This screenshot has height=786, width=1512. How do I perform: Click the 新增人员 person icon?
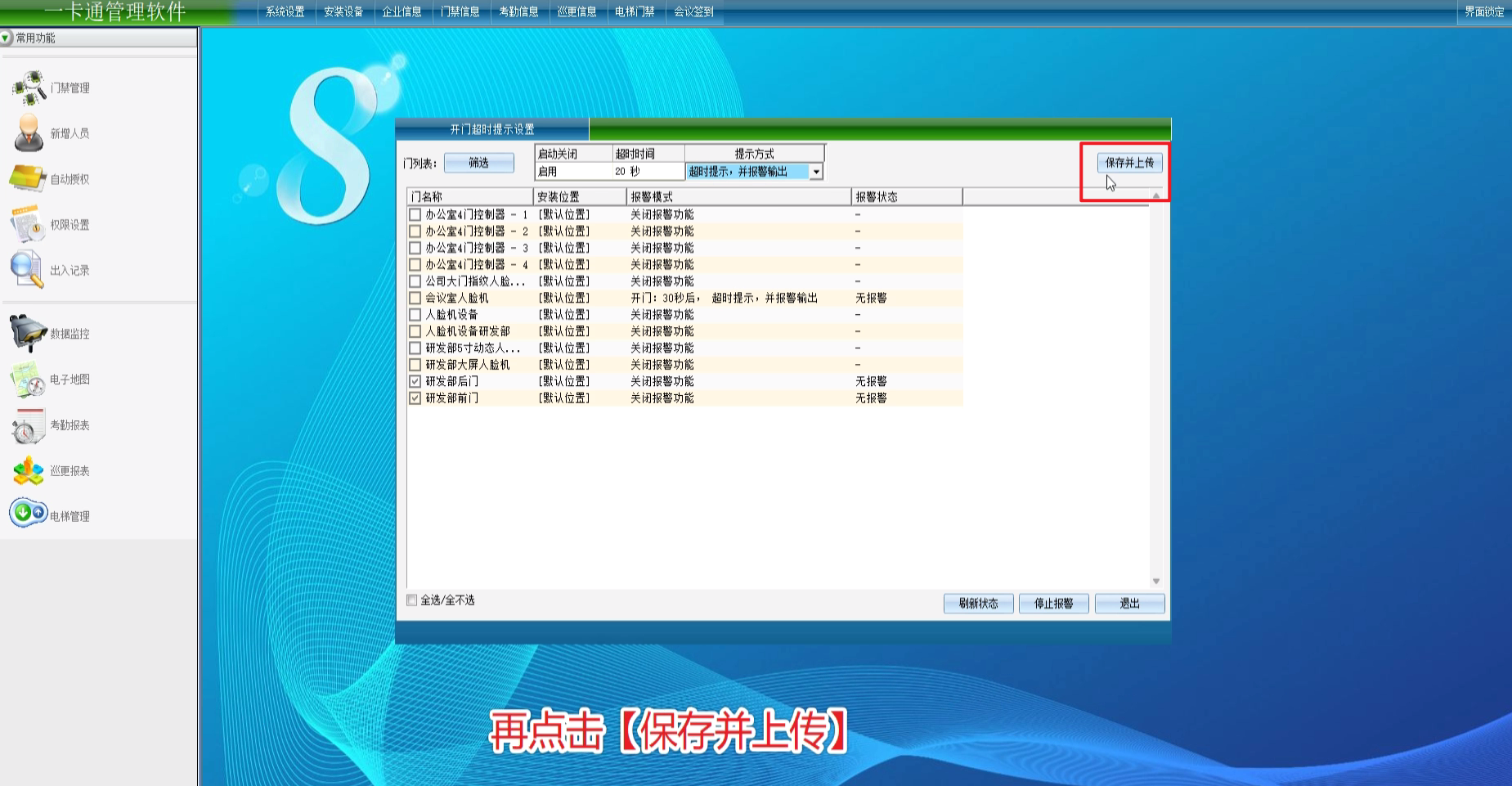[29, 133]
